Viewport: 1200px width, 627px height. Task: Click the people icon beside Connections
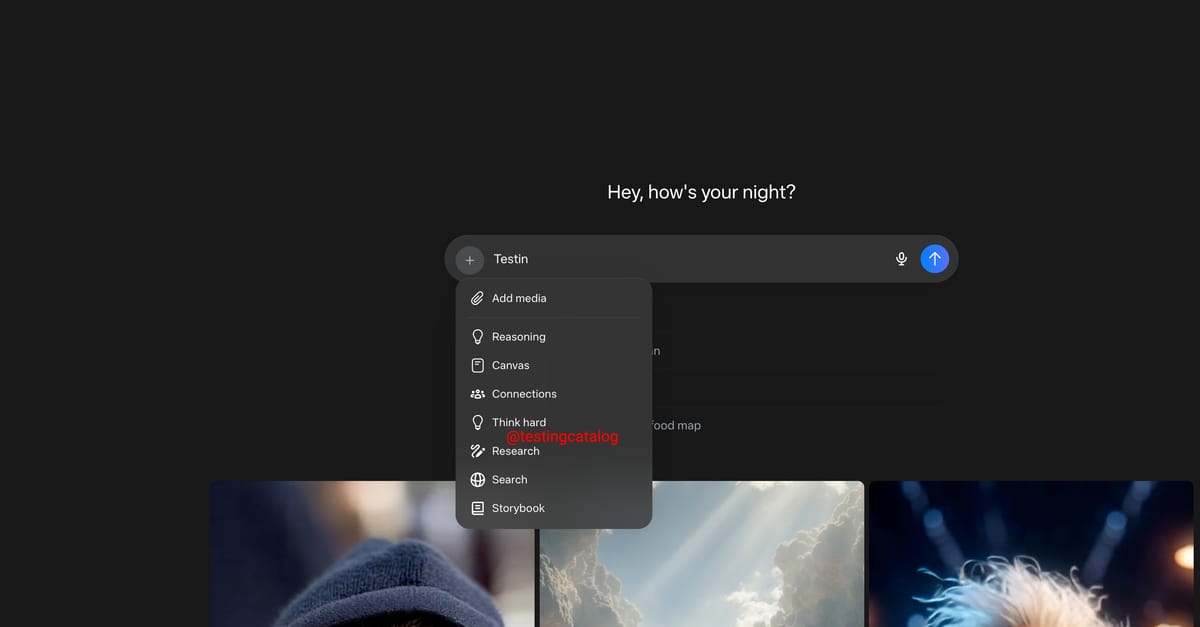pos(477,394)
